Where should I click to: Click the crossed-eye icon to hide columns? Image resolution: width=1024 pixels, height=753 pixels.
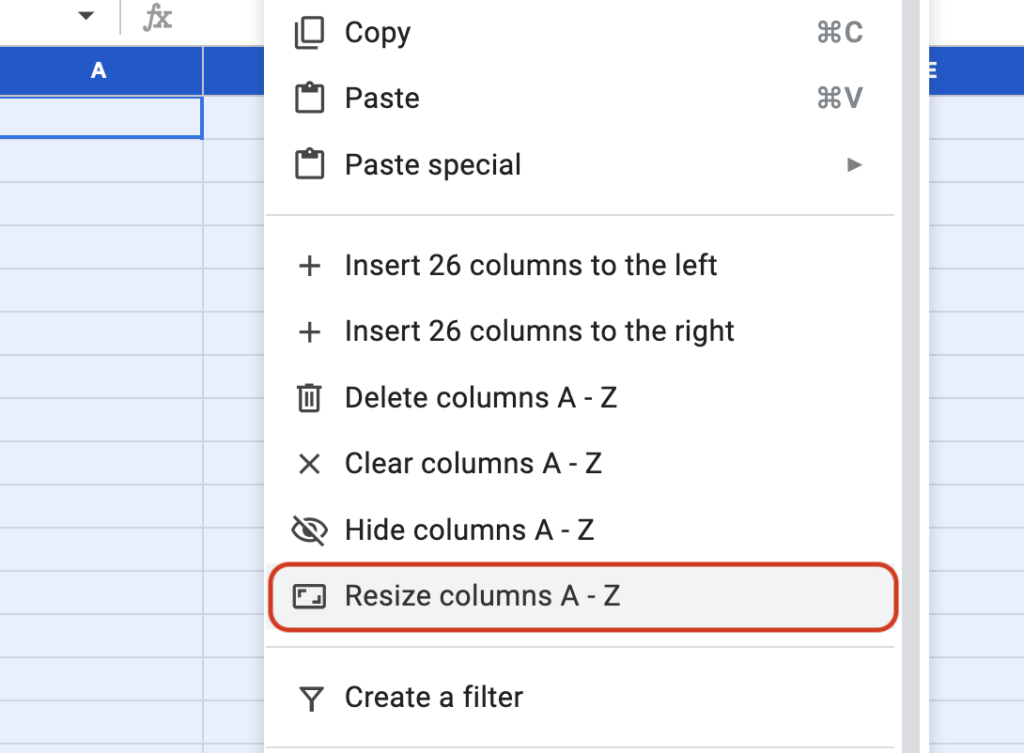coord(310,529)
